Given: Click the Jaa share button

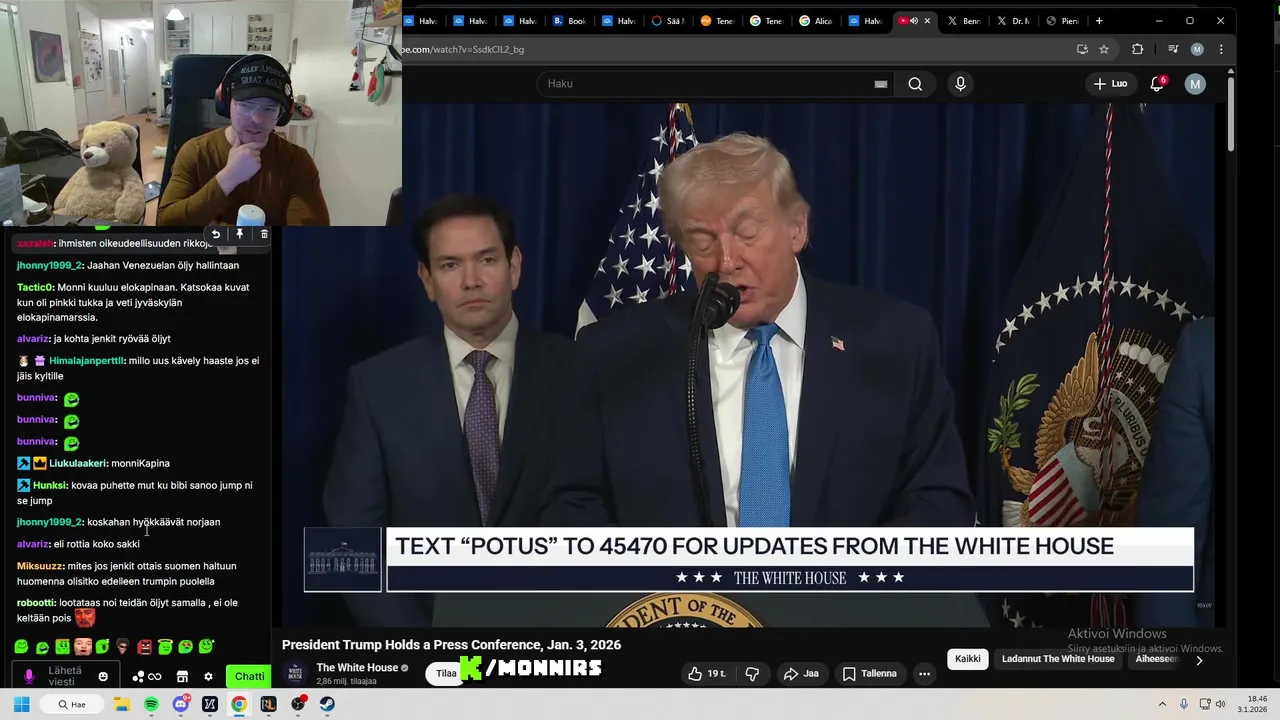Looking at the screenshot, I should click(801, 674).
